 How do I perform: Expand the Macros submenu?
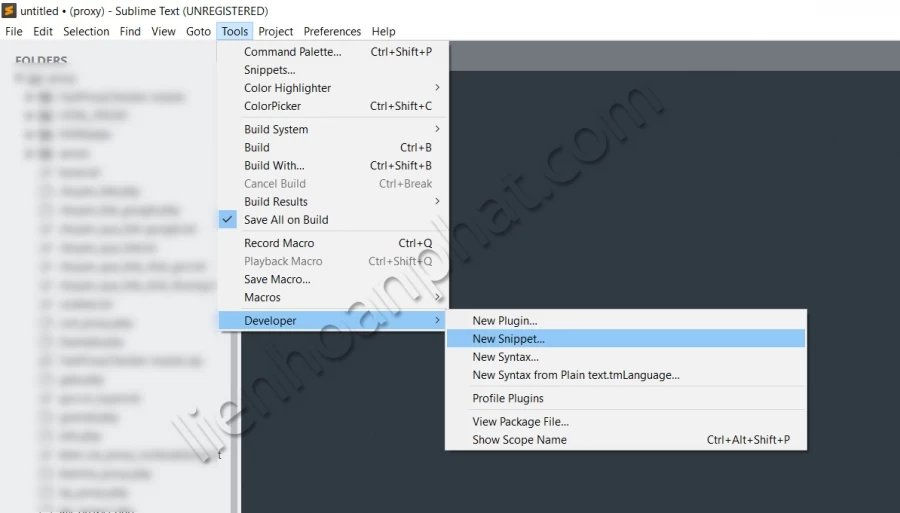click(x=333, y=297)
